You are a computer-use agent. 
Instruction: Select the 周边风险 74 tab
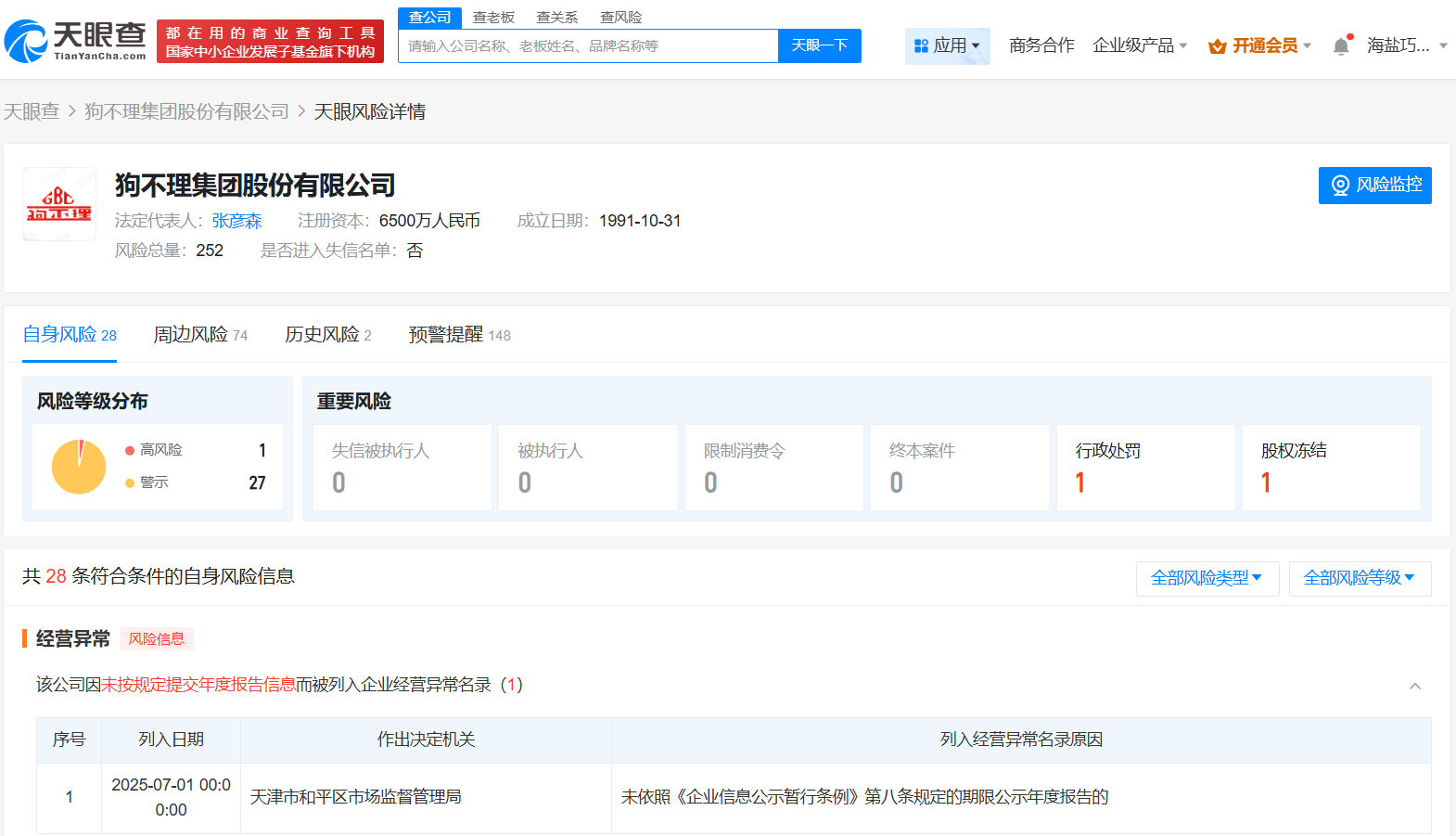(x=200, y=335)
